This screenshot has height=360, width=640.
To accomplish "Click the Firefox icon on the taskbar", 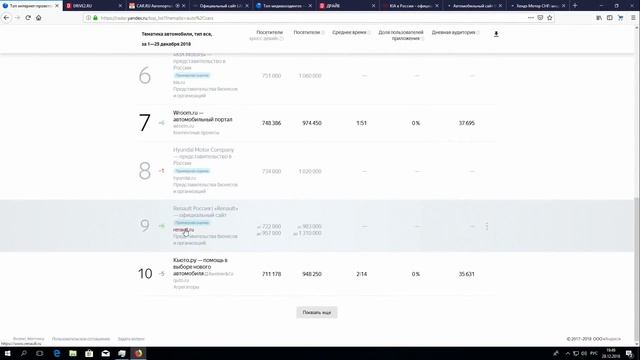I will [138, 353].
